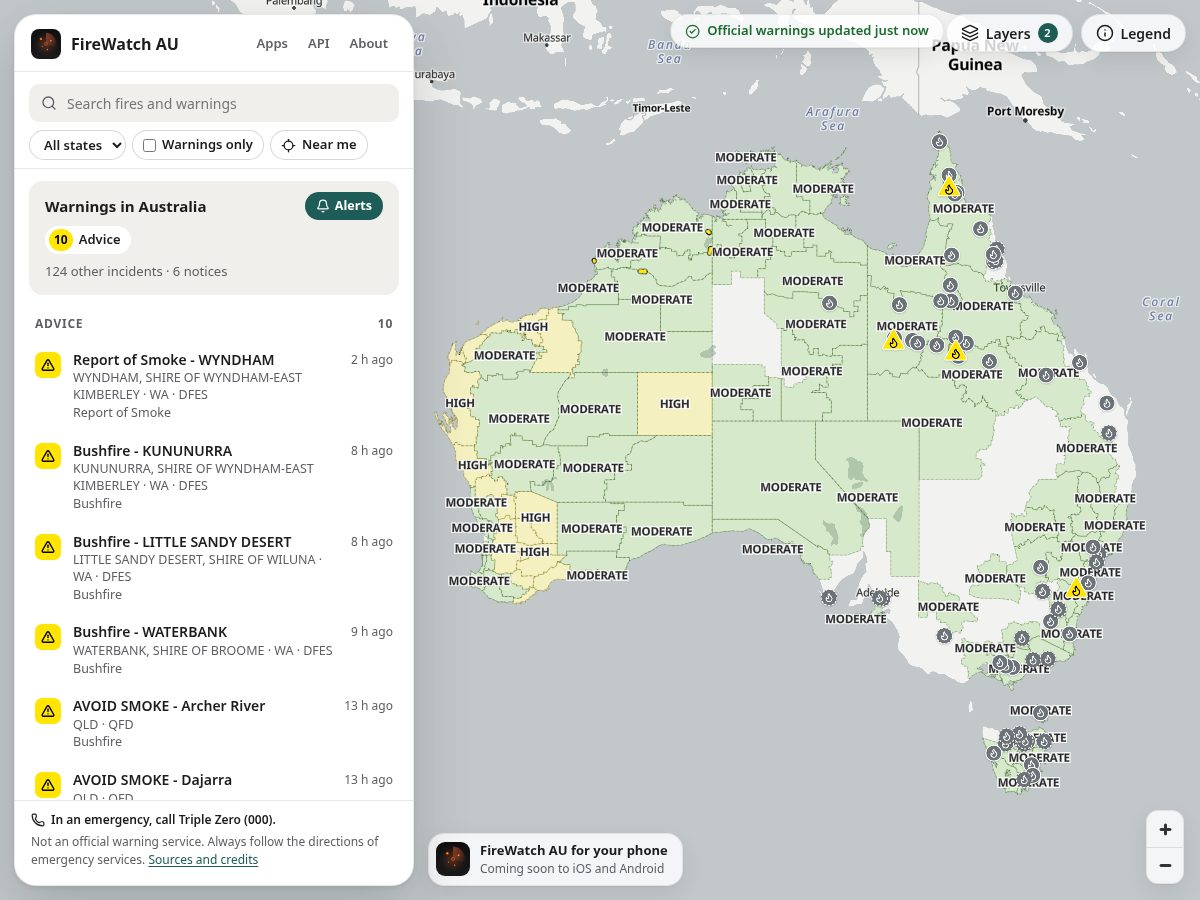
Task: Click warning icon beside AVOID SMOKE - Dajarra
Action: pos(48,785)
